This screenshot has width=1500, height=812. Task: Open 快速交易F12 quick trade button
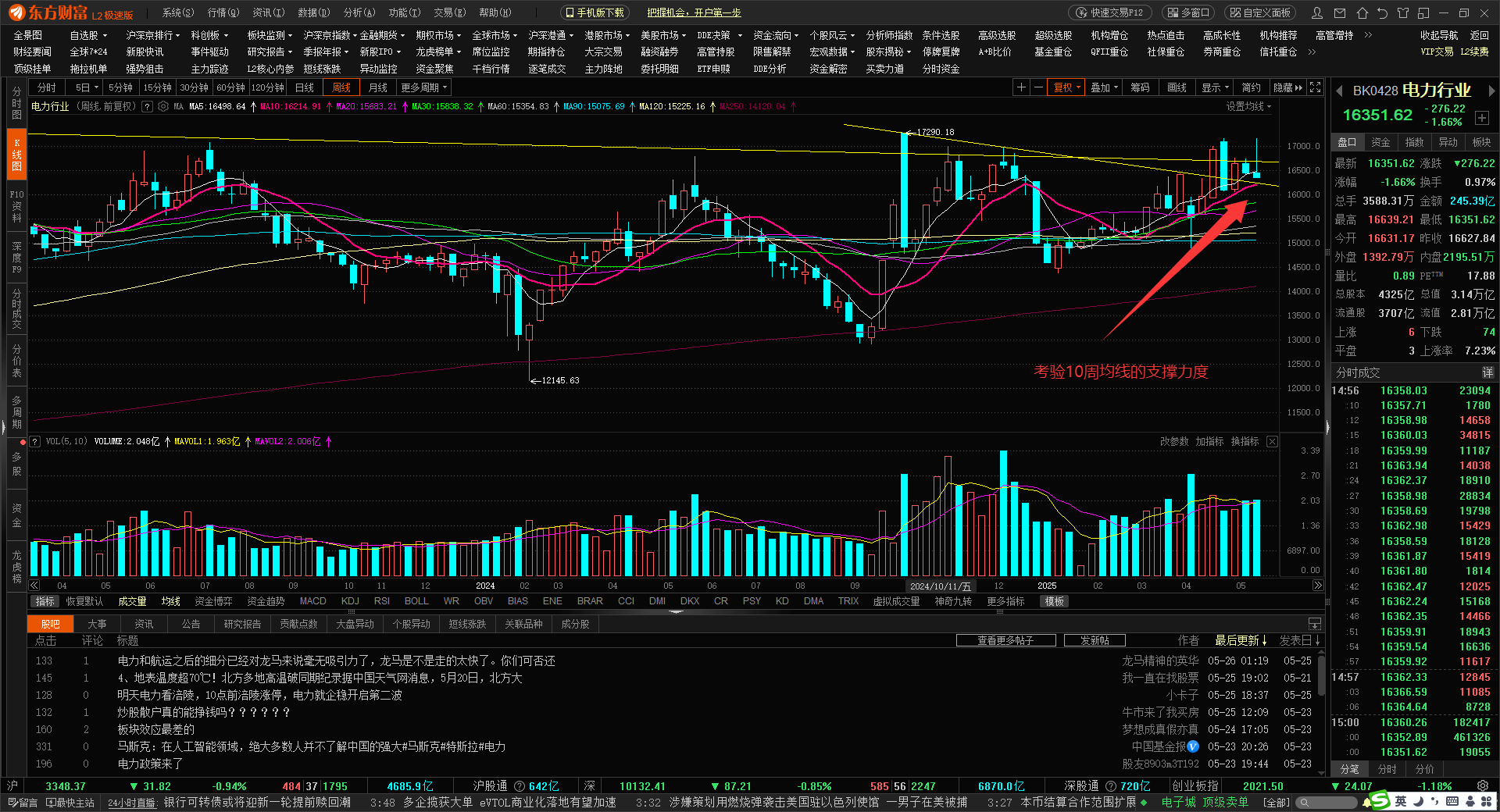pos(1110,12)
